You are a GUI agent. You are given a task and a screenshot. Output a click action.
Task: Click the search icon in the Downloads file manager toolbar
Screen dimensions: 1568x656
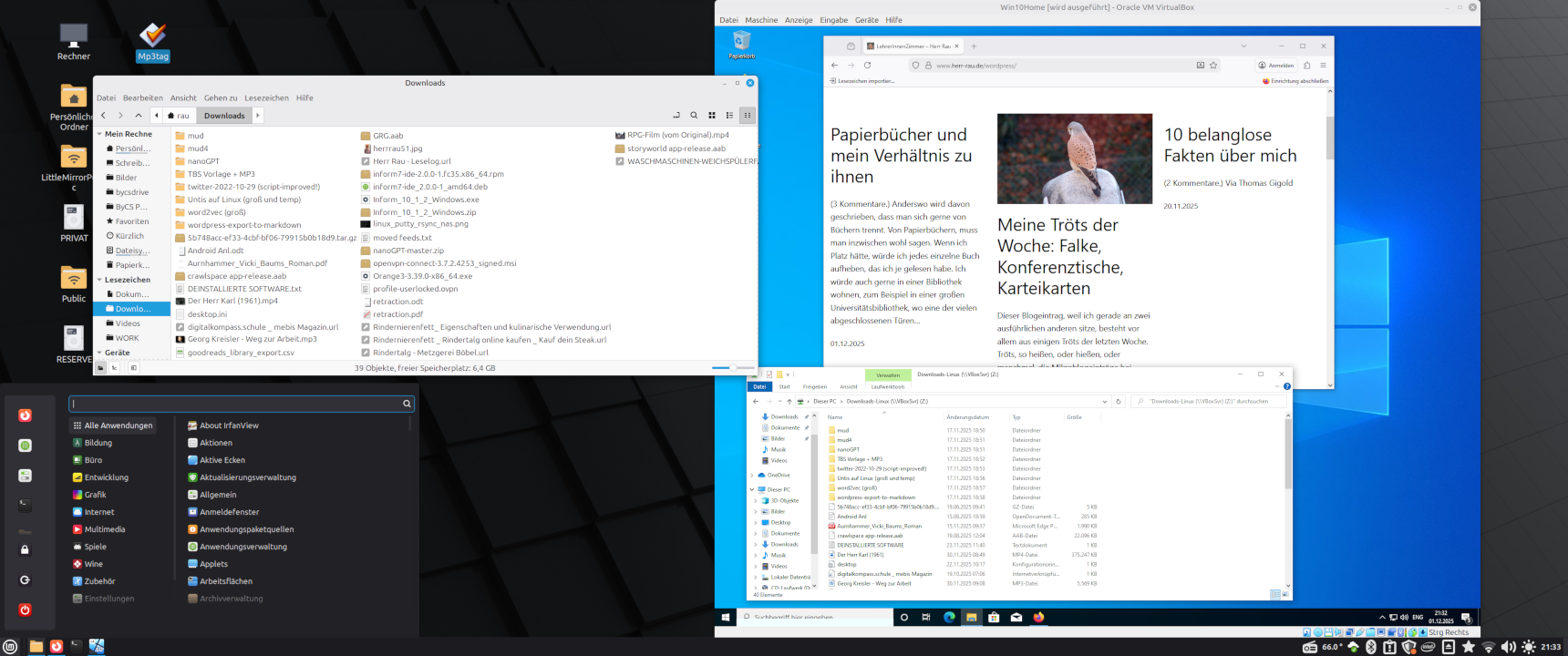click(694, 116)
